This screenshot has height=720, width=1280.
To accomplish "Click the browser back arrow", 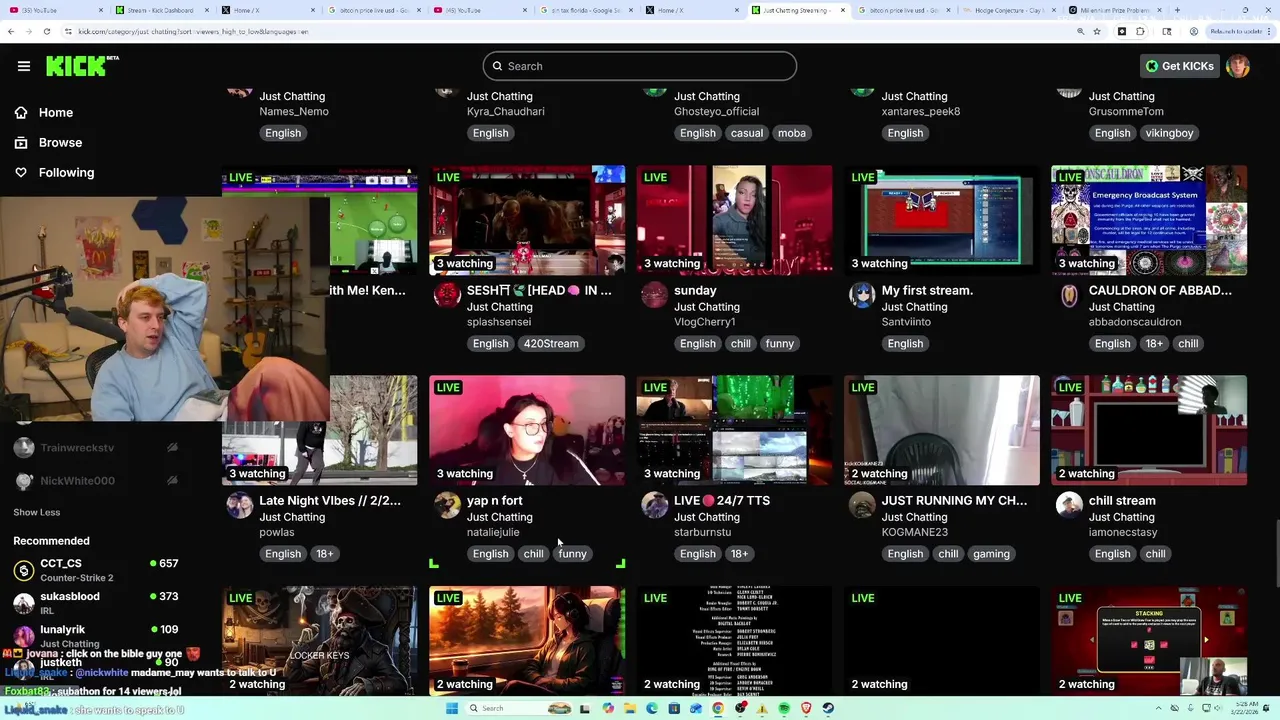I will (x=10, y=32).
